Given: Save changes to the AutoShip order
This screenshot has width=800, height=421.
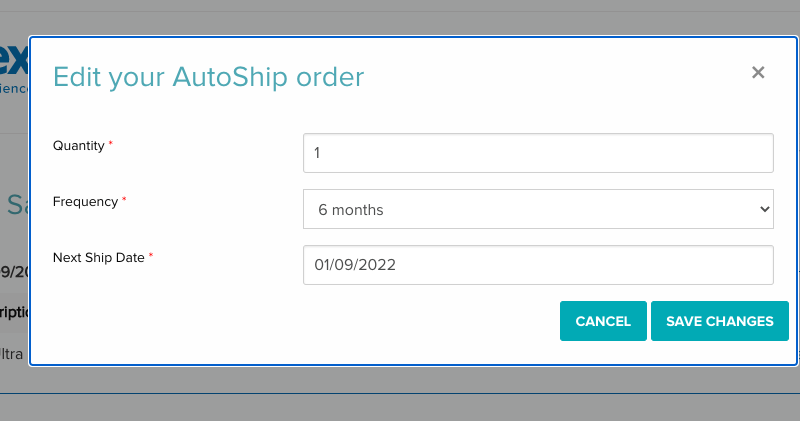Looking at the screenshot, I should pos(719,321).
